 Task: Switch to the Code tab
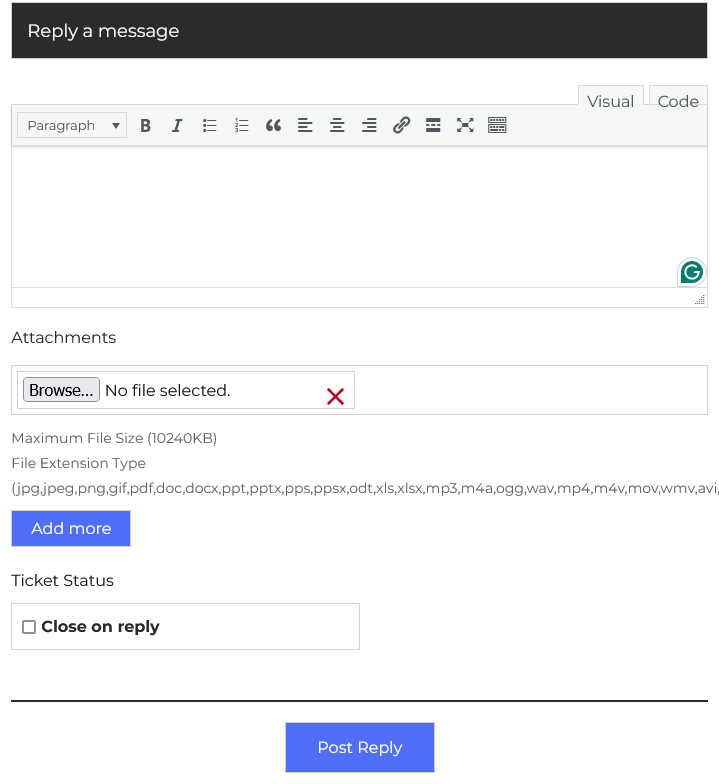[678, 101]
